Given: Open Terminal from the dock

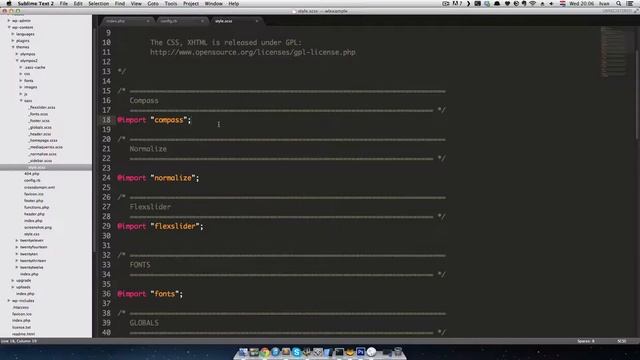Looking at the screenshot, I should click(339, 352).
